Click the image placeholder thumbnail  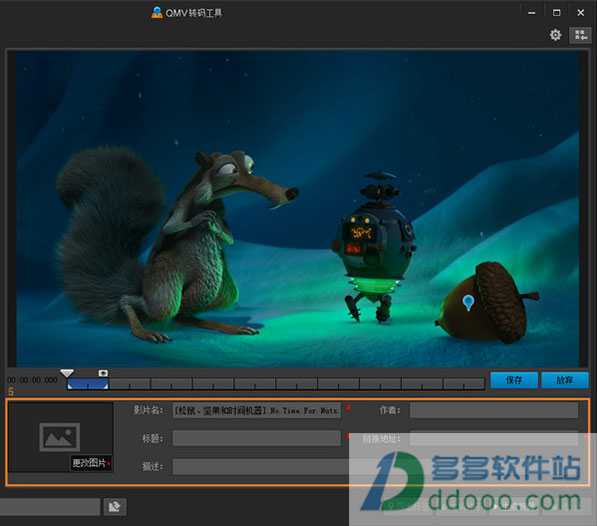pyautogui.click(x=60, y=437)
